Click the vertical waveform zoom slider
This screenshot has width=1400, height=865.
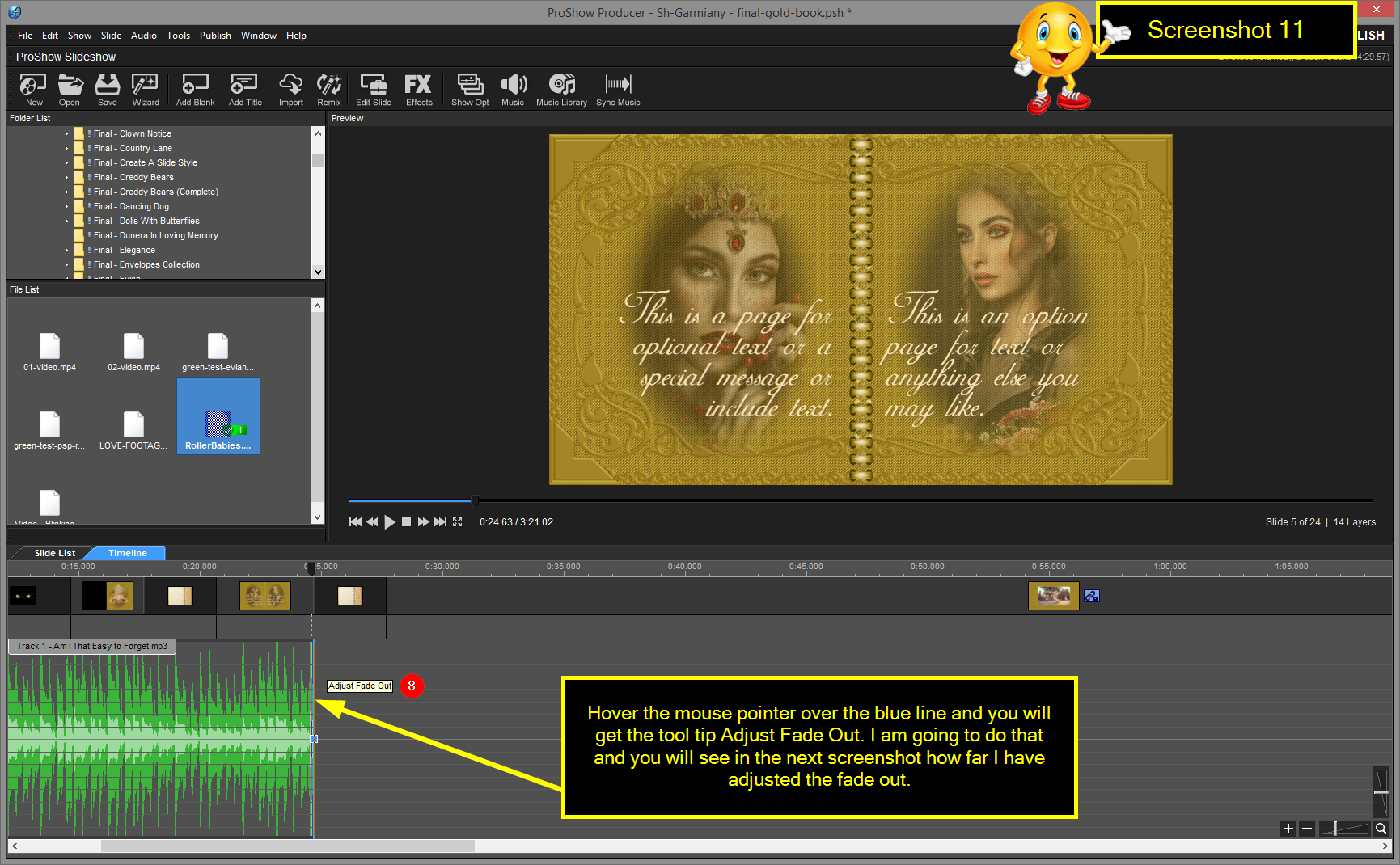(x=1381, y=791)
